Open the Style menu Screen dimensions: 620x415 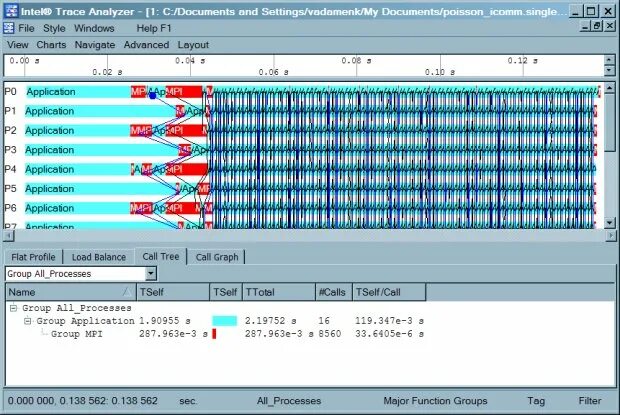point(54,28)
